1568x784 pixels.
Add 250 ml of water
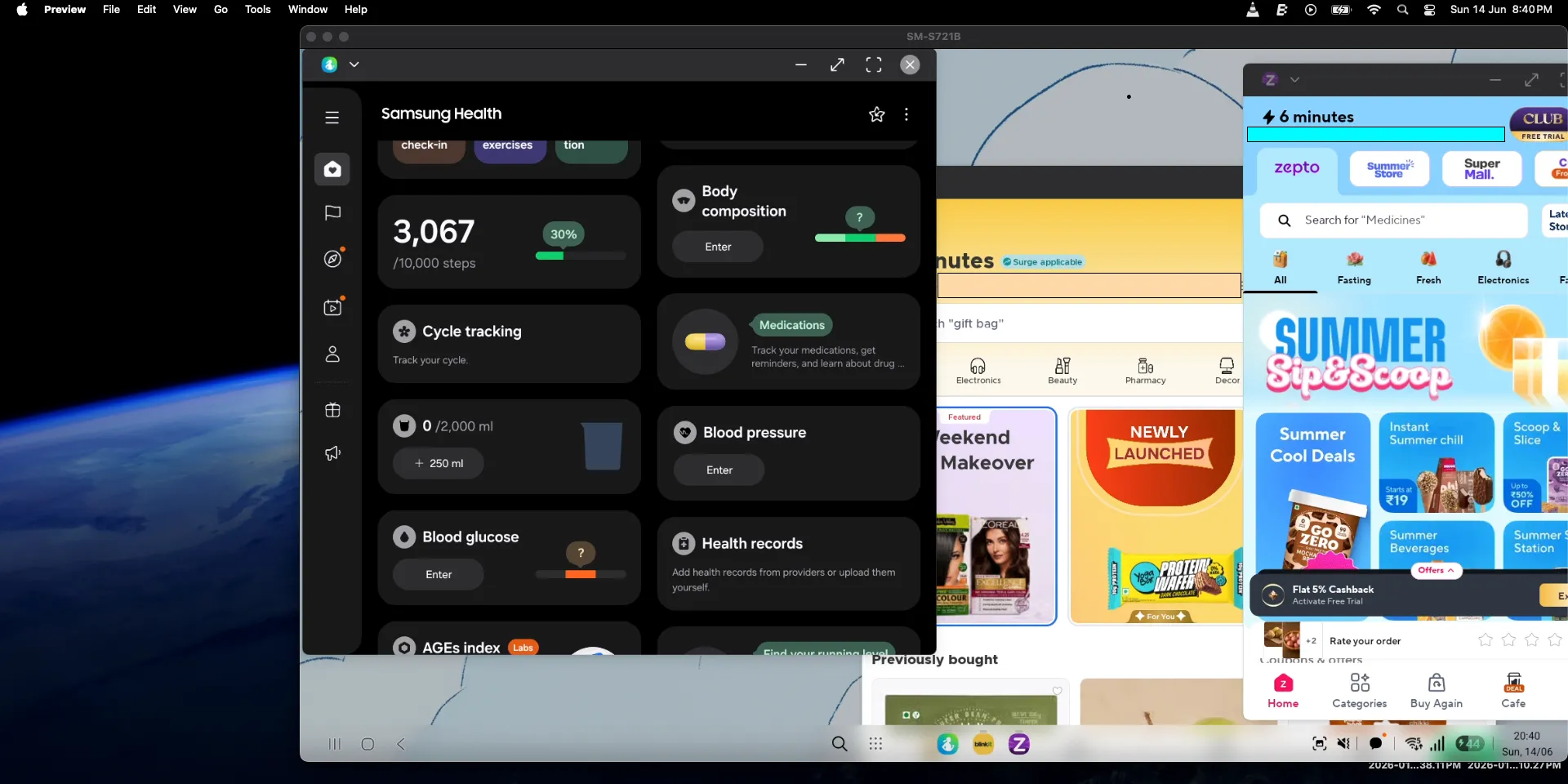point(439,463)
